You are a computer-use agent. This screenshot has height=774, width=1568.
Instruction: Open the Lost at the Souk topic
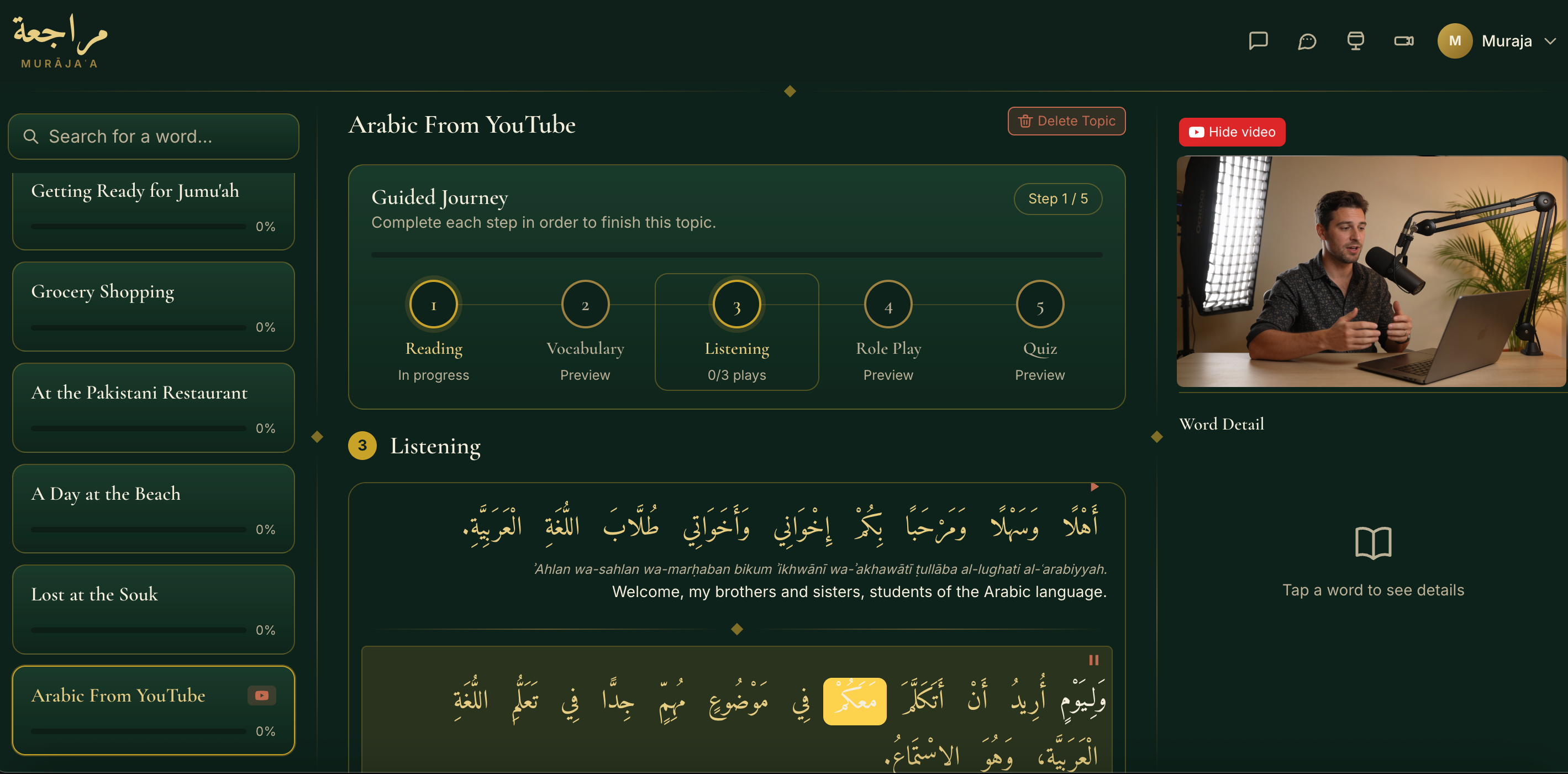pos(154,610)
